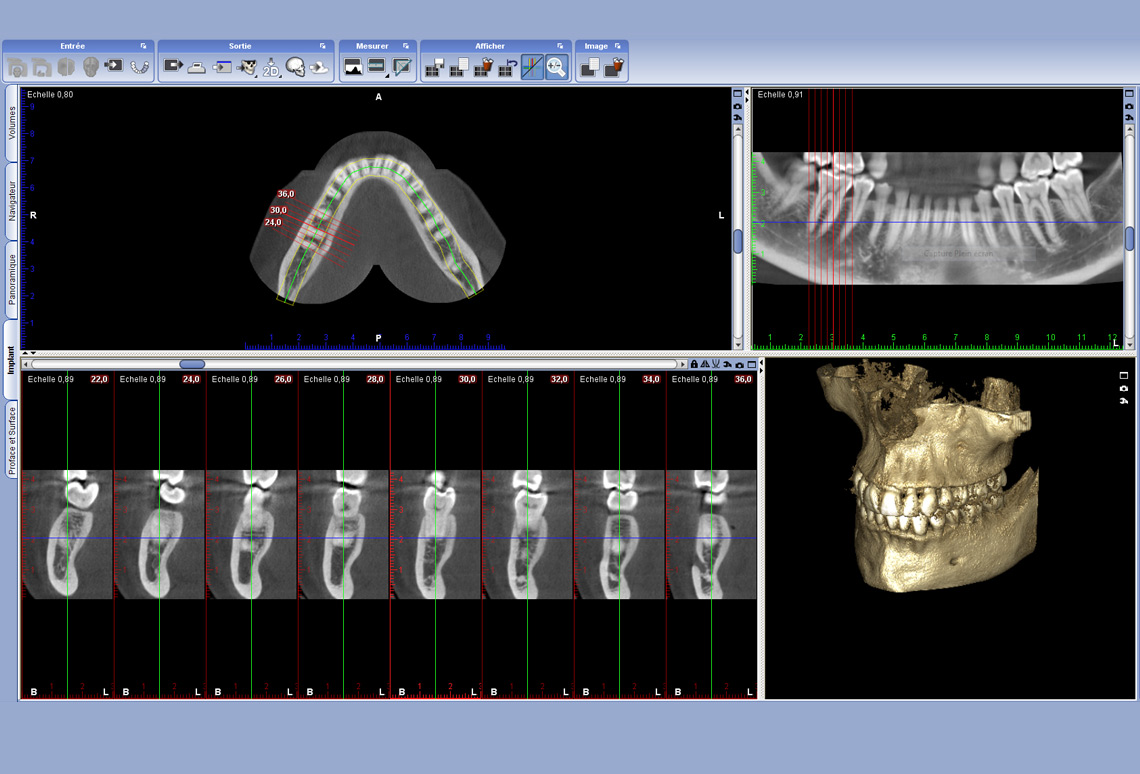Click the 30,0 slice label on axial view
The height and width of the screenshot is (774, 1140).
(x=277, y=210)
